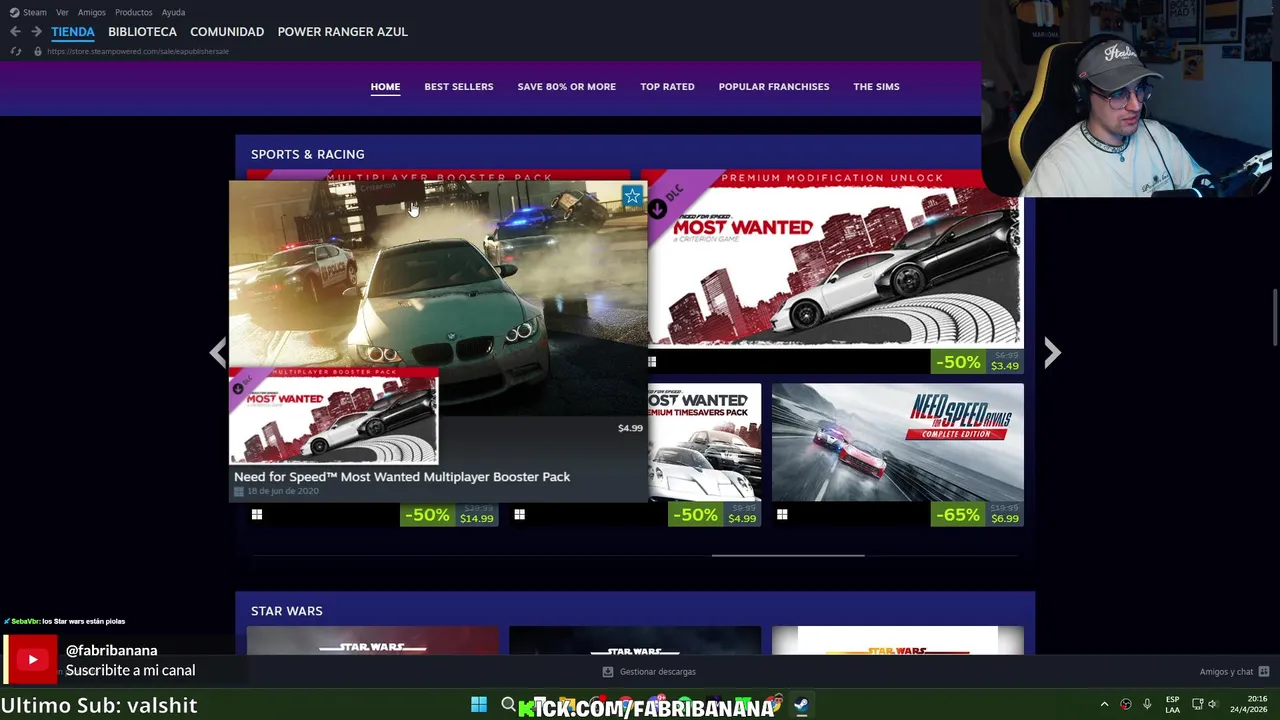The image size is (1280, 720).
Task: Select BEST SELLERS sale tab
Action: tap(459, 87)
